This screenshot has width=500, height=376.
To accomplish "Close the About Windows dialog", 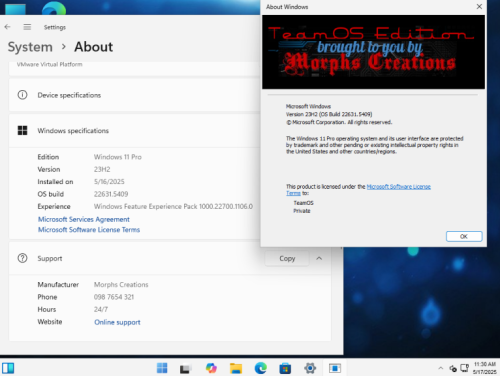I will (479, 7).
